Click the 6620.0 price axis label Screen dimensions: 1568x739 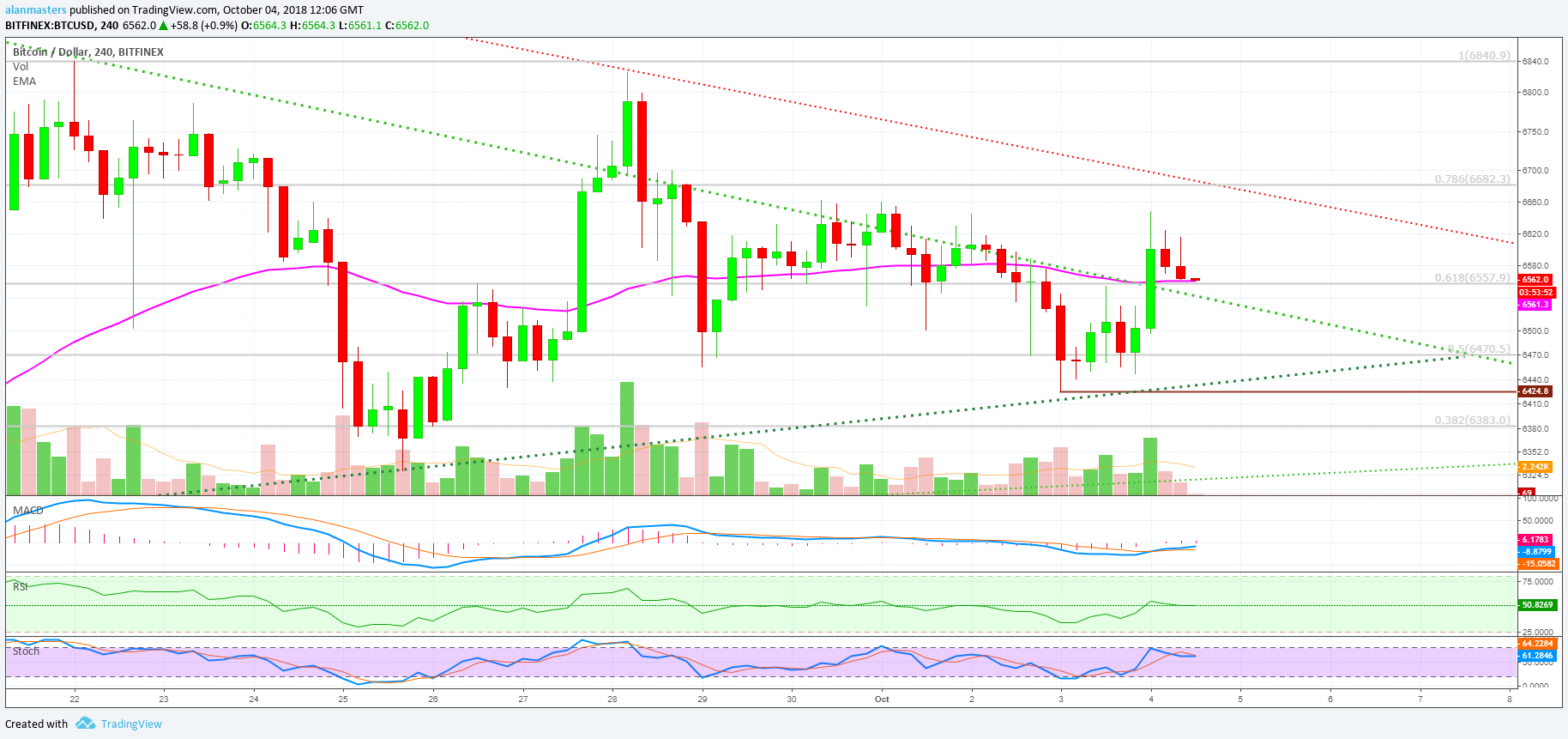[x=1535, y=233]
